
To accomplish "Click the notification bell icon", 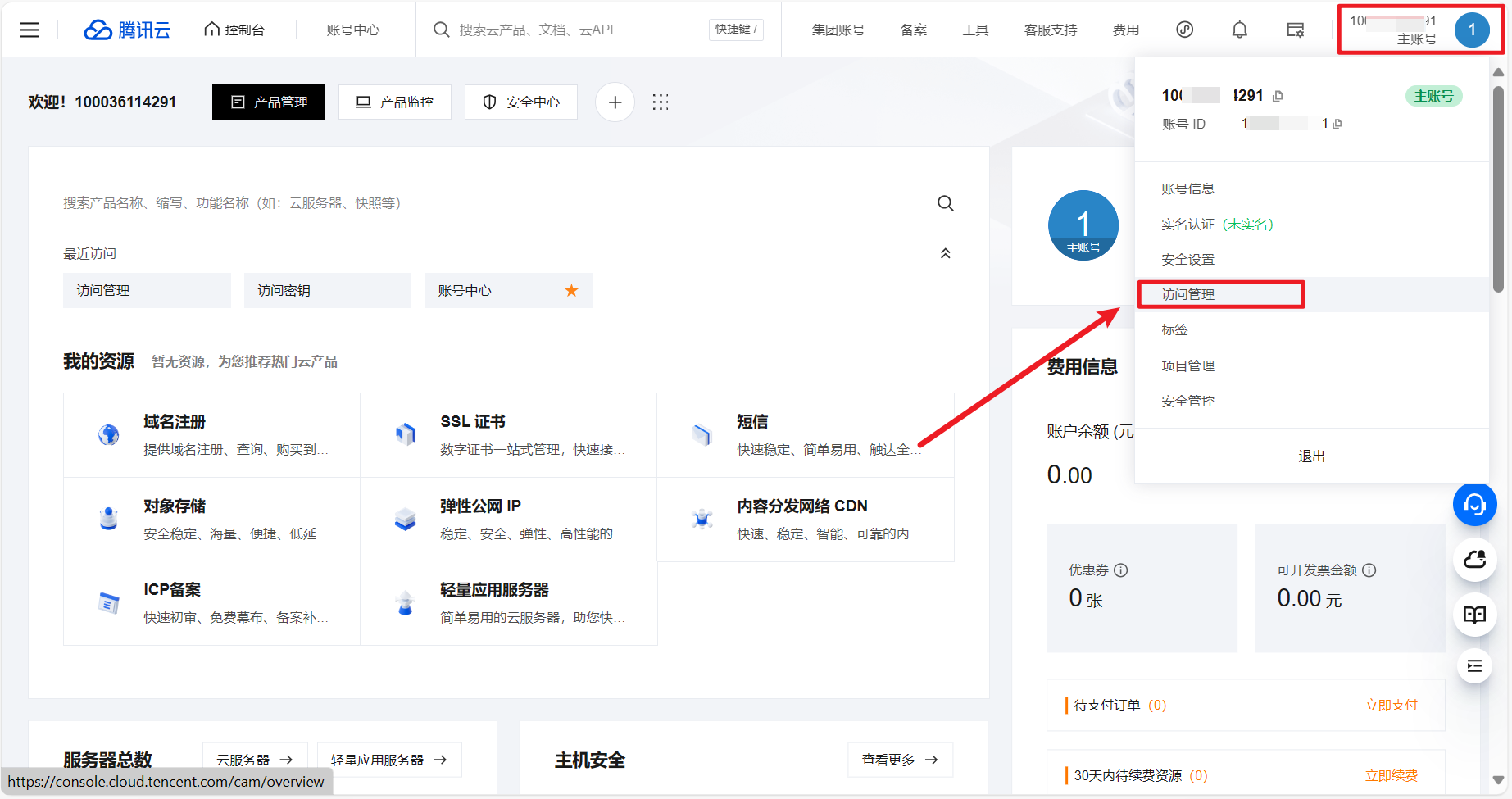I will coord(1239,30).
